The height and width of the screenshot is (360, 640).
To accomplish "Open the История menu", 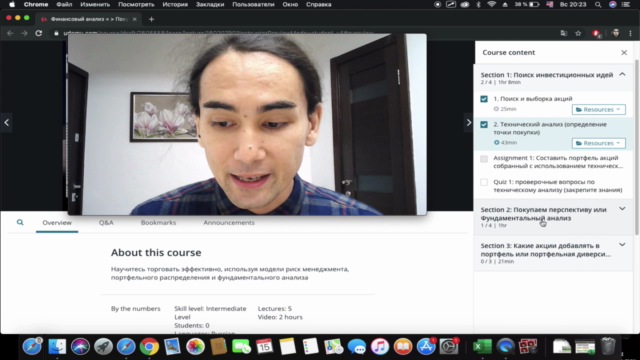I will point(175,4).
